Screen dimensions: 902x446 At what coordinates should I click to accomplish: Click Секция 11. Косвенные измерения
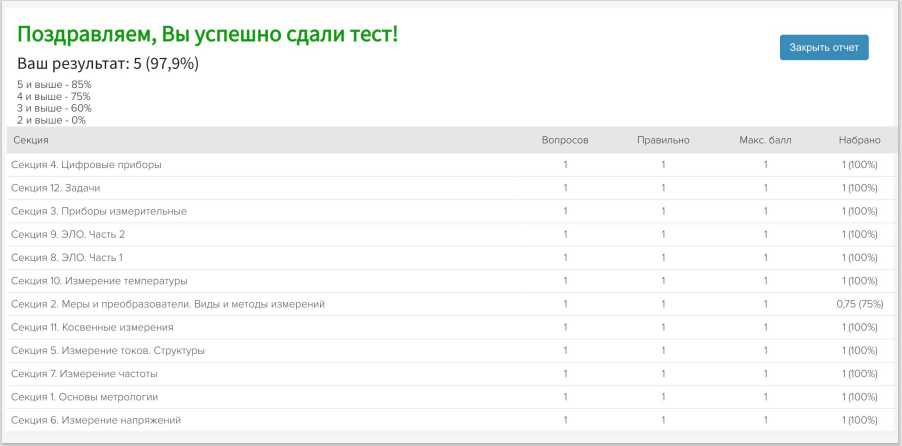pyautogui.click(x=92, y=327)
